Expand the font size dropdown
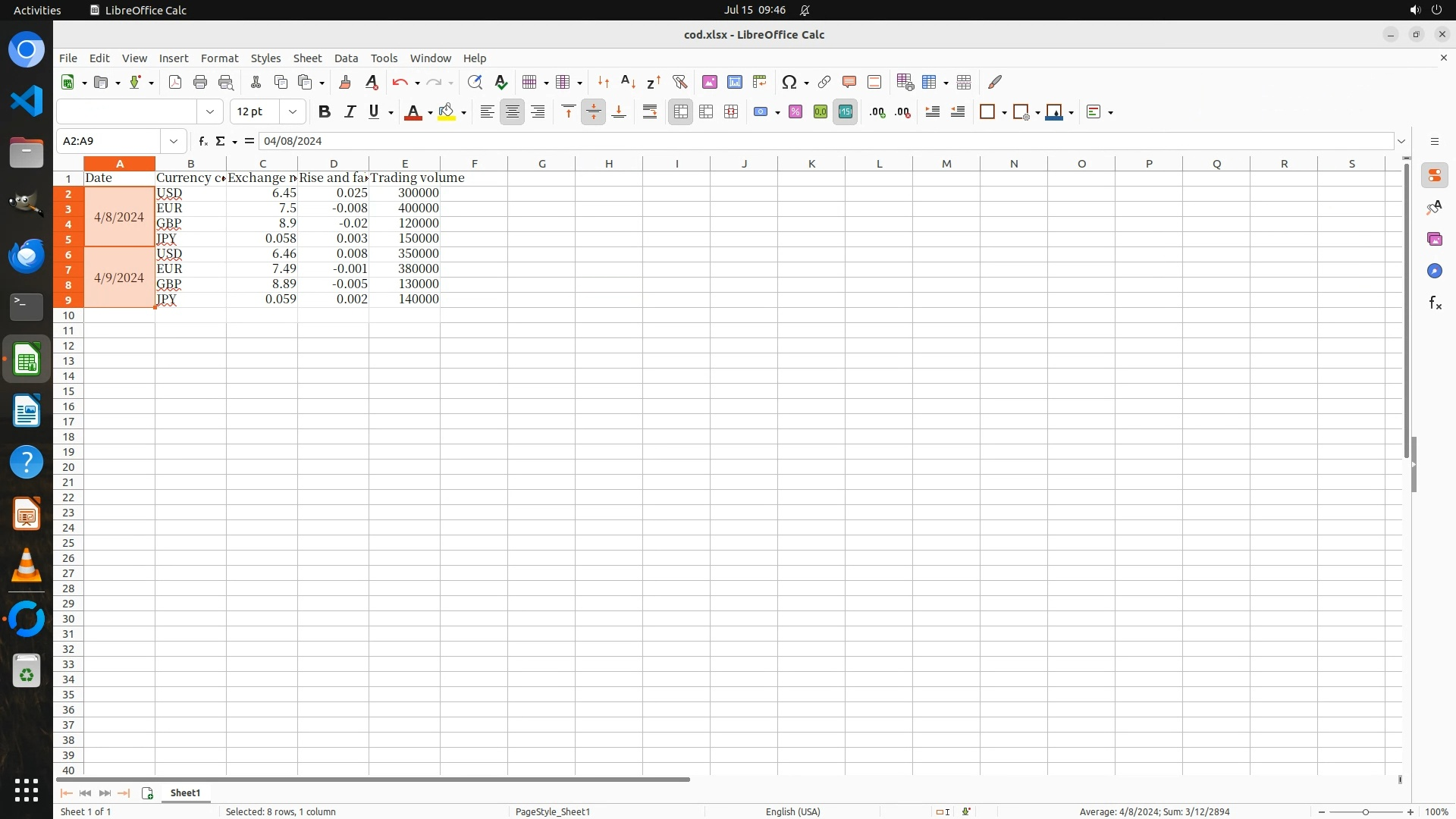Image resolution: width=1456 pixels, height=819 pixels. (293, 112)
